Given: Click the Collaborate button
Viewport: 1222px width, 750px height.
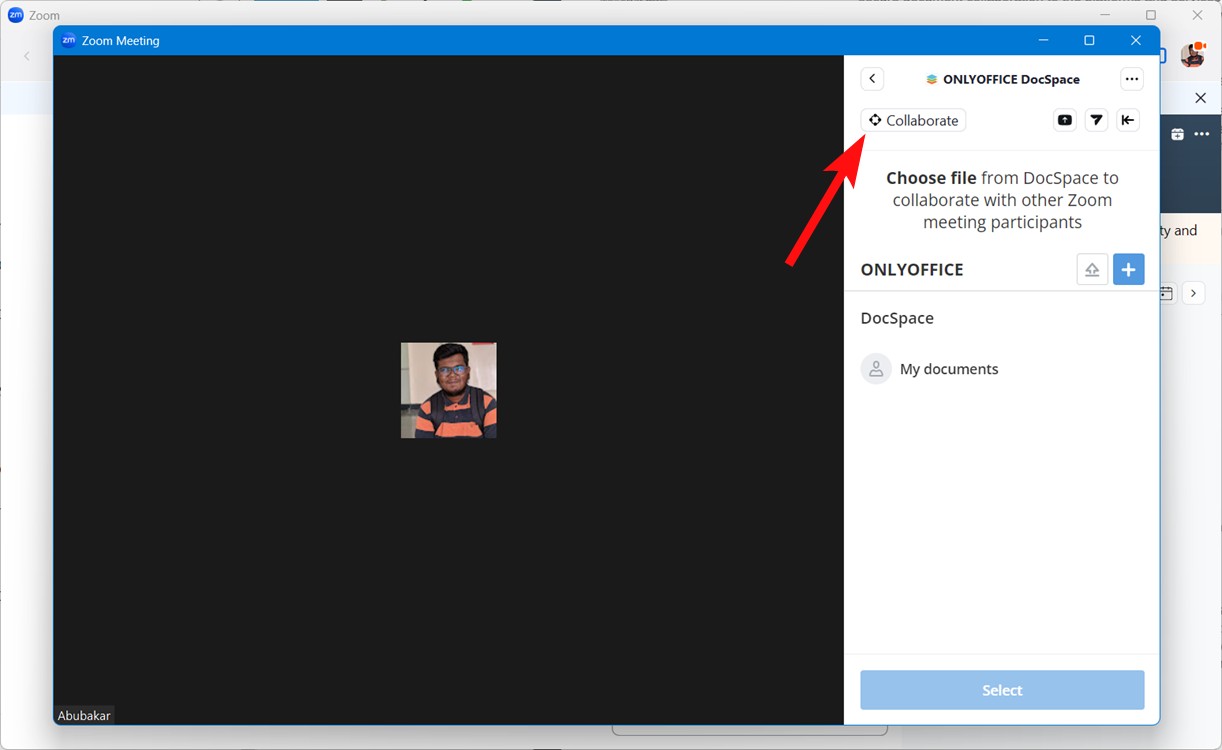Looking at the screenshot, I should 912,119.
